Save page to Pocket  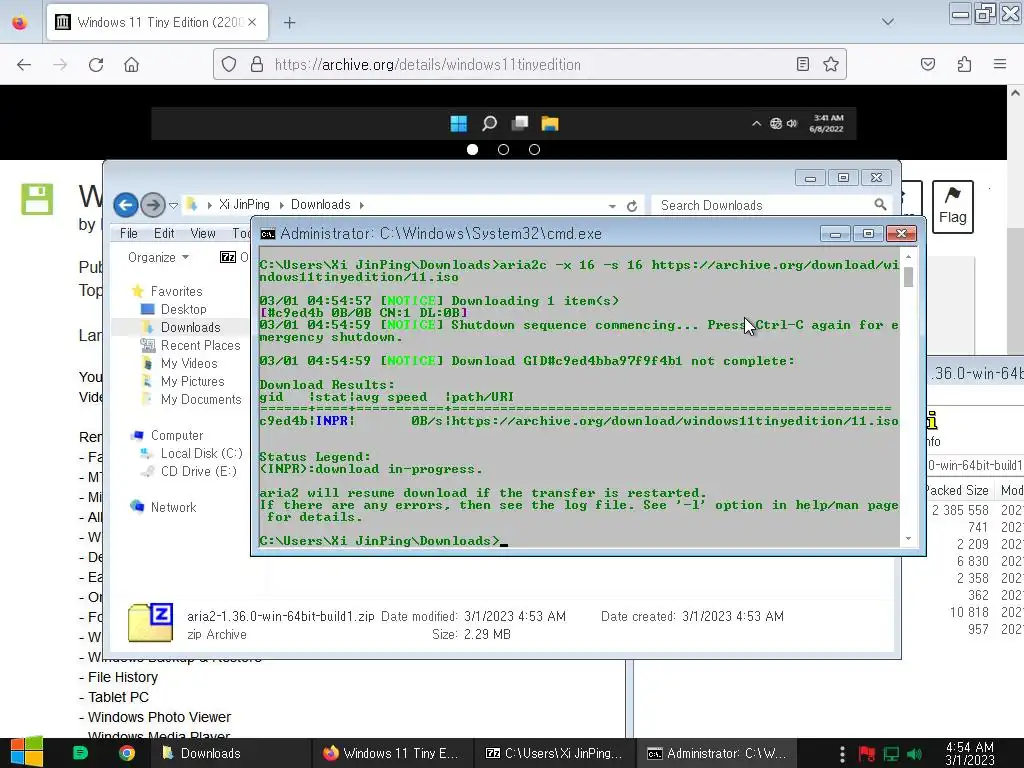click(928, 64)
